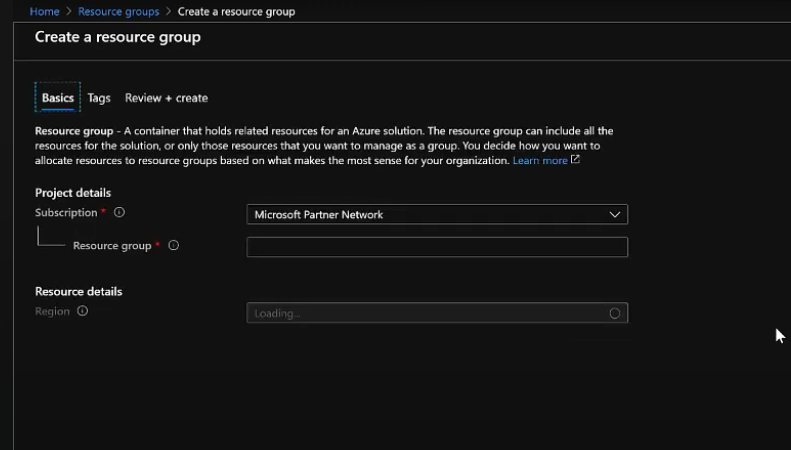
Task: Switch to the Basics tab
Action: (x=58, y=97)
